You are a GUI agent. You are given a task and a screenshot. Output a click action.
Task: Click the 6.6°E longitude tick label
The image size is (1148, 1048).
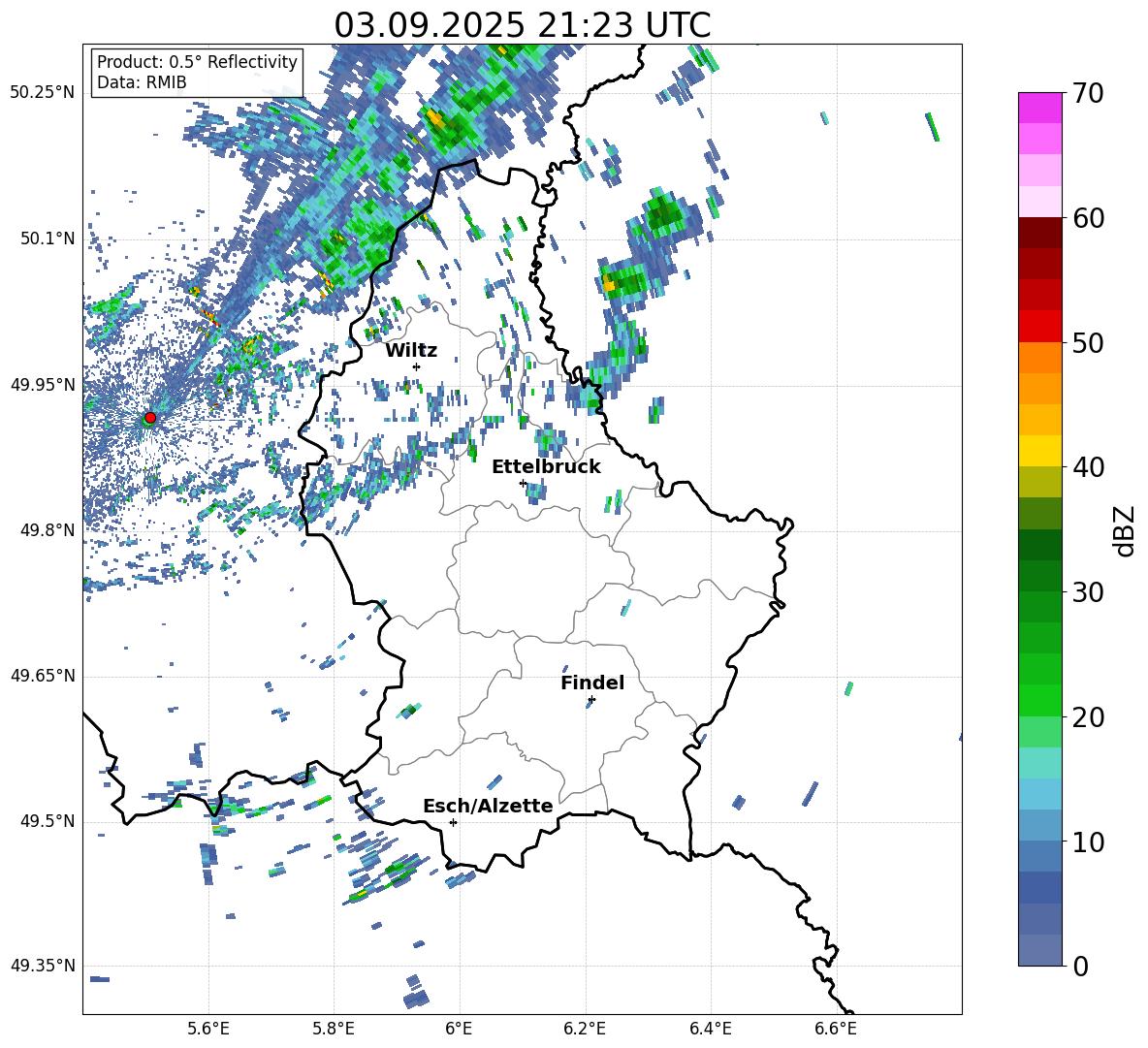(836, 1029)
